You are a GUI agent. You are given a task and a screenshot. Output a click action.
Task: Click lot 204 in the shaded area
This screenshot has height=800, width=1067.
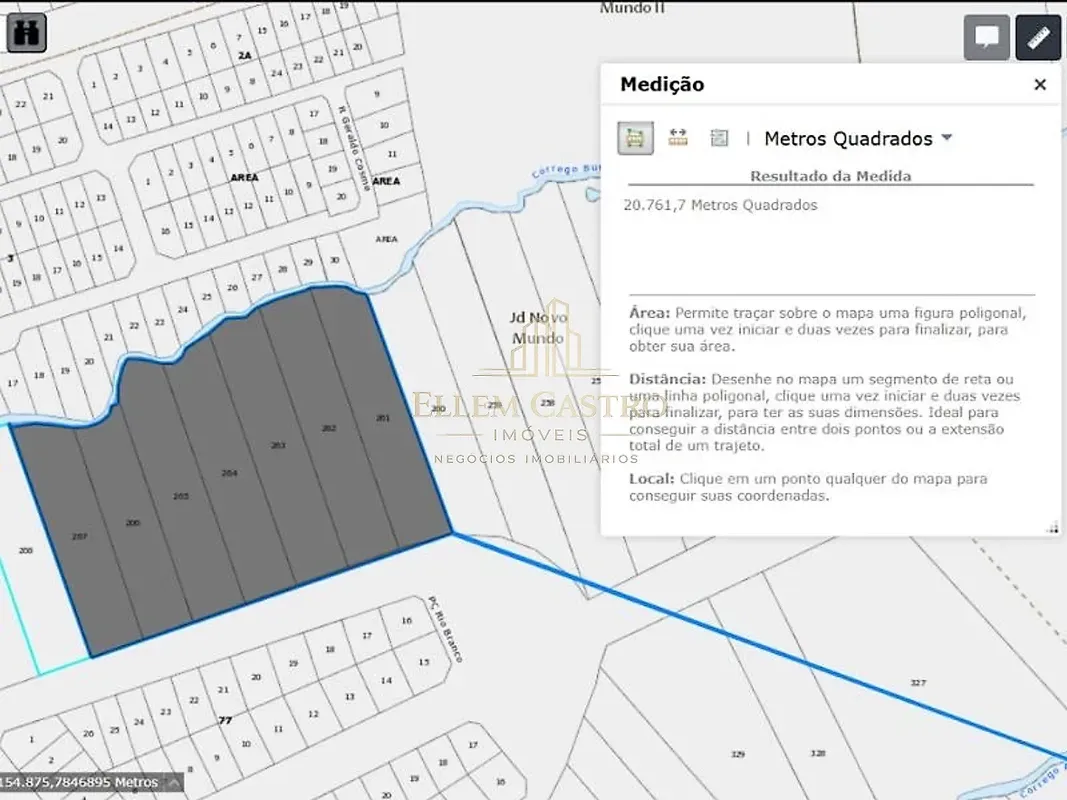tap(229, 473)
